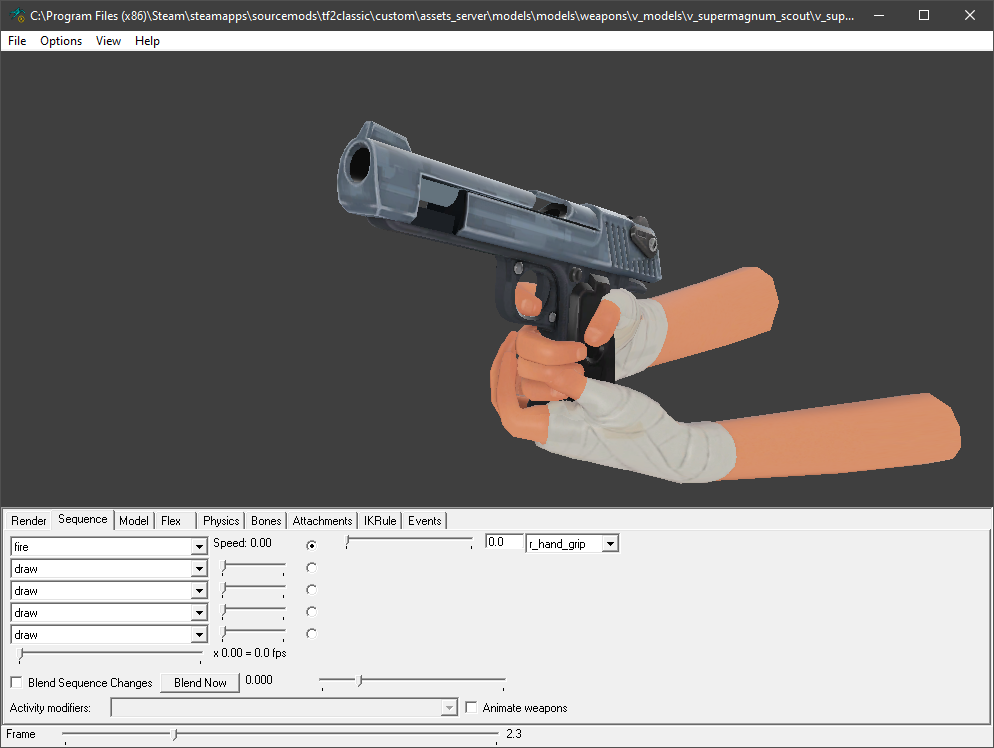Image resolution: width=994 pixels, height=748 pixels.
Task: Click the blend time value '0.000'
Action: 259,680
